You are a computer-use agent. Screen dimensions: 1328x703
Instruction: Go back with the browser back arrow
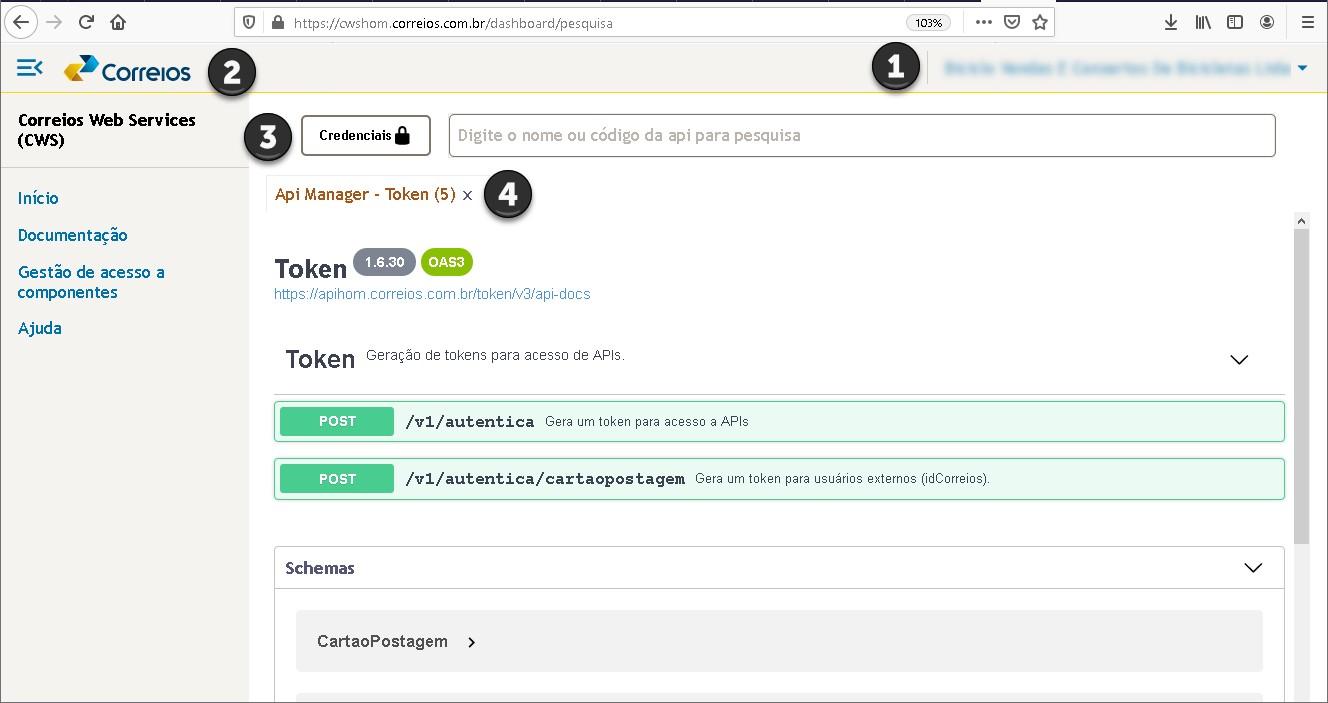(21, 22)
